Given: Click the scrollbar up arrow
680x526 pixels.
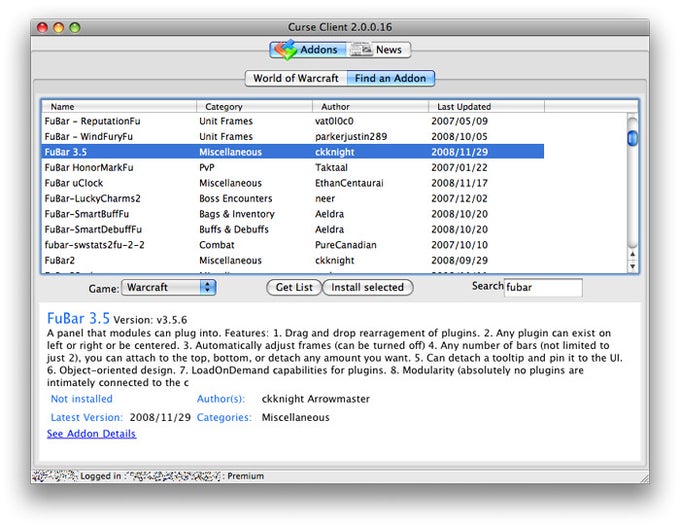Looking at the screenshot, I should click(633, 254).
